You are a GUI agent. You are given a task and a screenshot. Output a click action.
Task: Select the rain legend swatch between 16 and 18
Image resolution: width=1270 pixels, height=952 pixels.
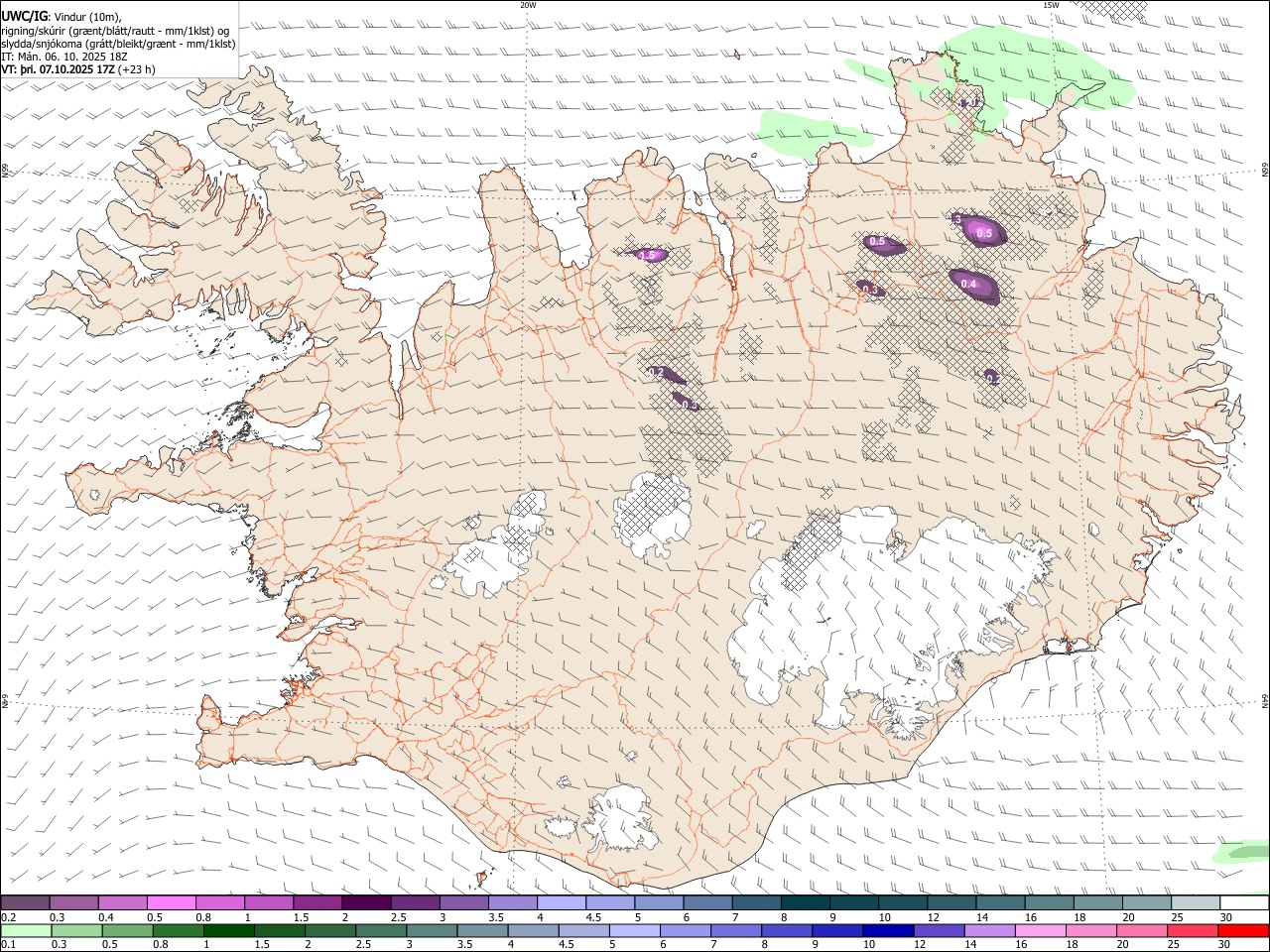point(1042,930)
